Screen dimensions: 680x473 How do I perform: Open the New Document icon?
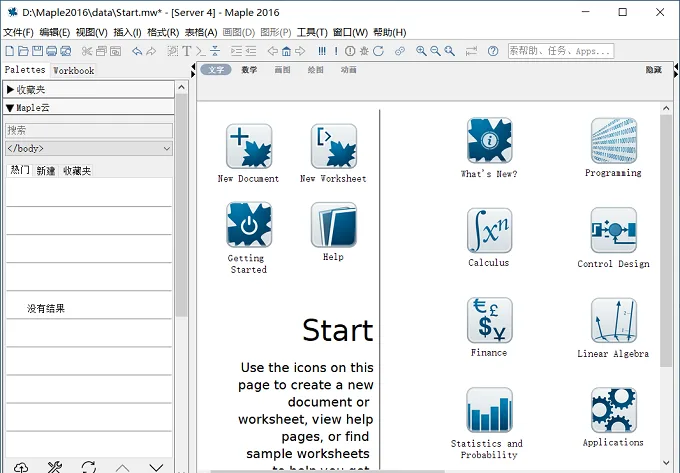249,147
